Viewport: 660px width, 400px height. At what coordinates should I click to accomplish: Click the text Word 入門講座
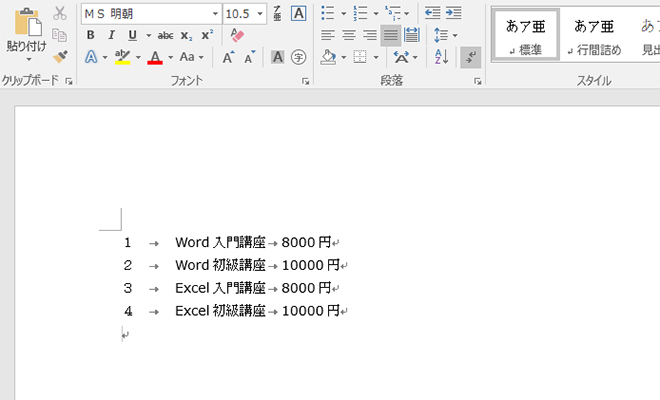[221, 243]
